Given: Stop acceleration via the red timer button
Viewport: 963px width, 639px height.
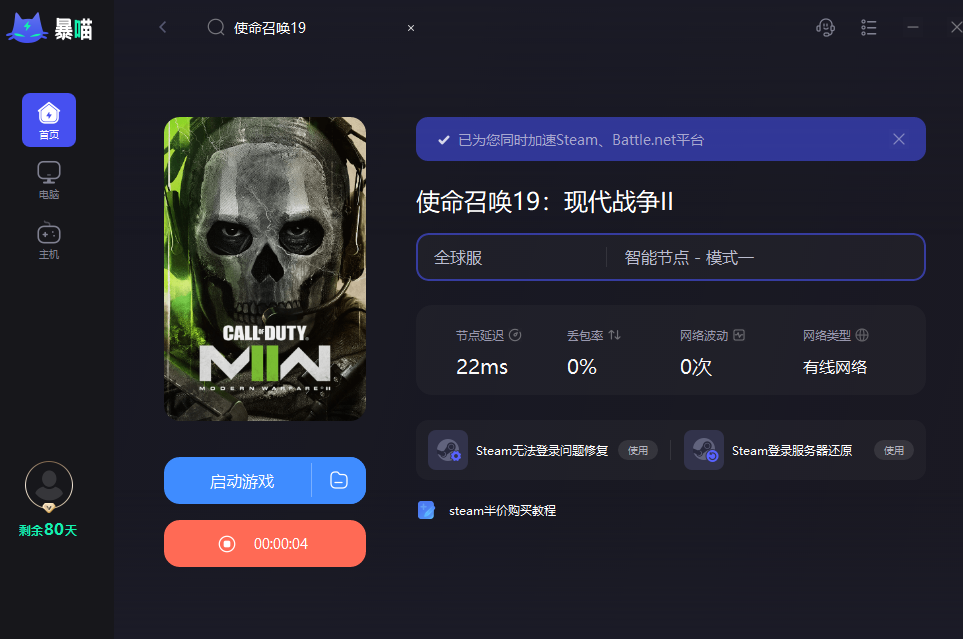Looking at the screenshot, I should coord(265,544).
